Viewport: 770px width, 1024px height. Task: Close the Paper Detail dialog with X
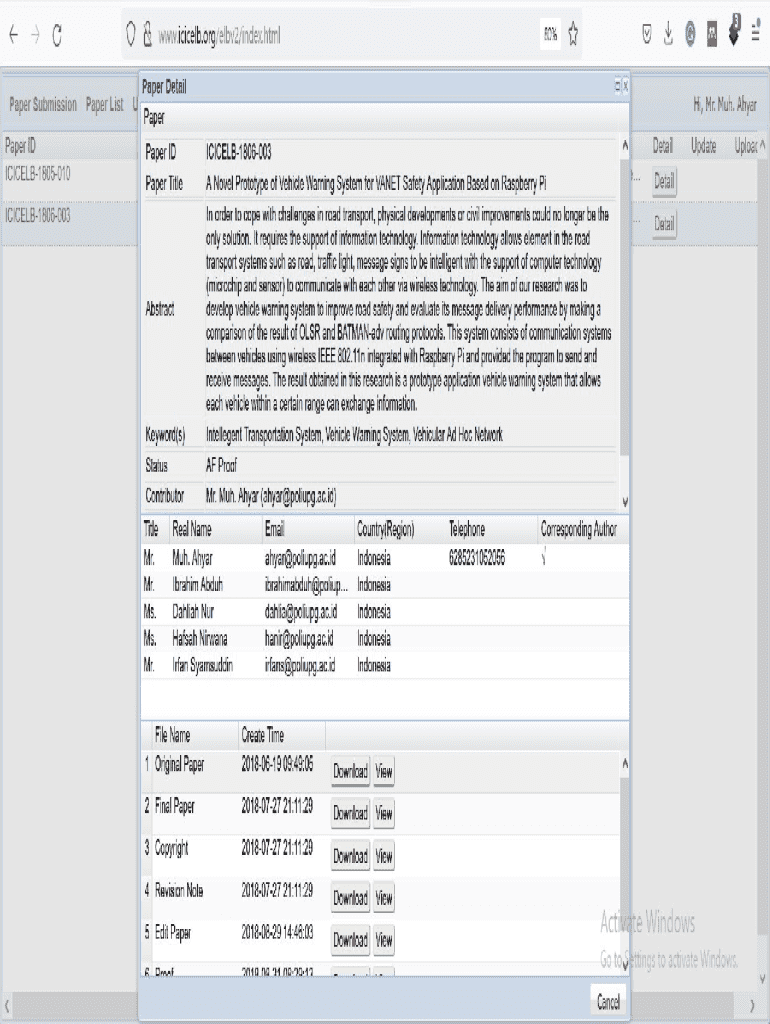(x=626, y=87)
